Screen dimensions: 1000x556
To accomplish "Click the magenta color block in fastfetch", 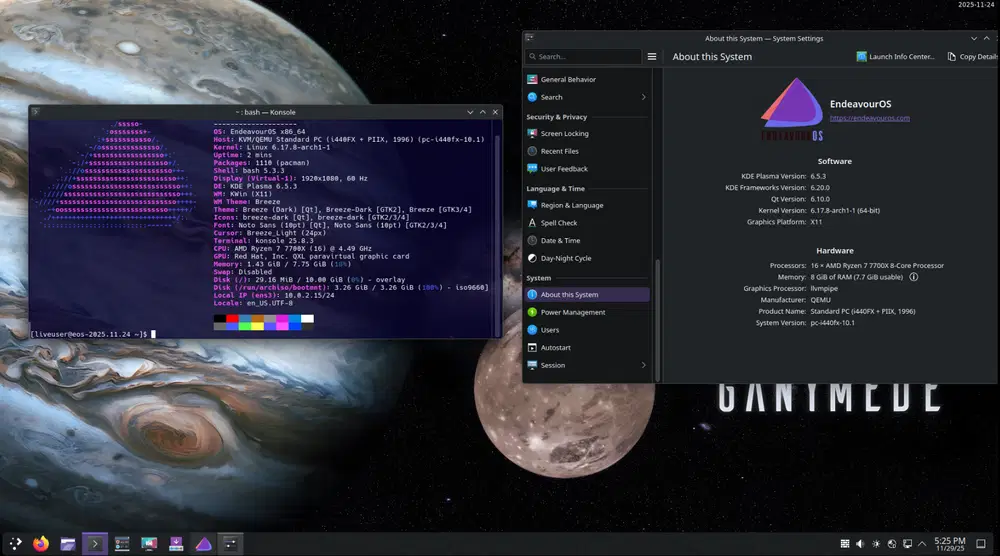I will coord(282,318).
